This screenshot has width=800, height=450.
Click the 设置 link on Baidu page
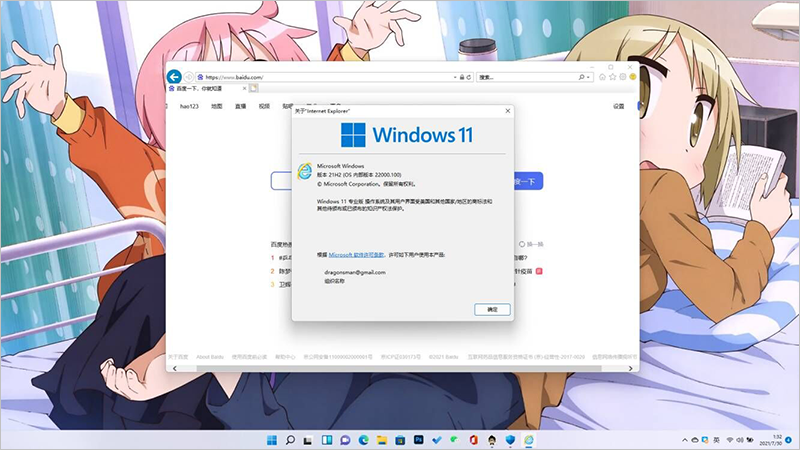click(x=618, y=106)
